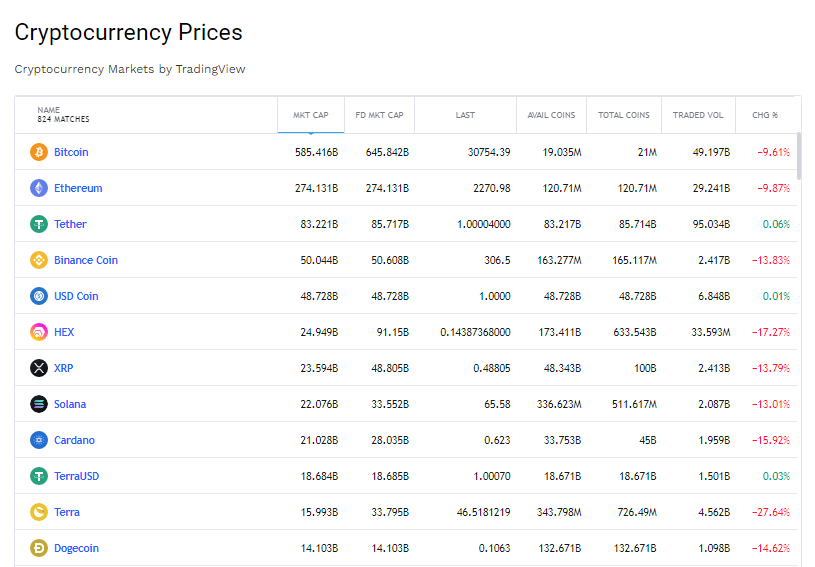Click the Ethereum diamond logo icon
The width and height of the screenshot is (815, 567).
pyautogui.click(x=39, y=188)
